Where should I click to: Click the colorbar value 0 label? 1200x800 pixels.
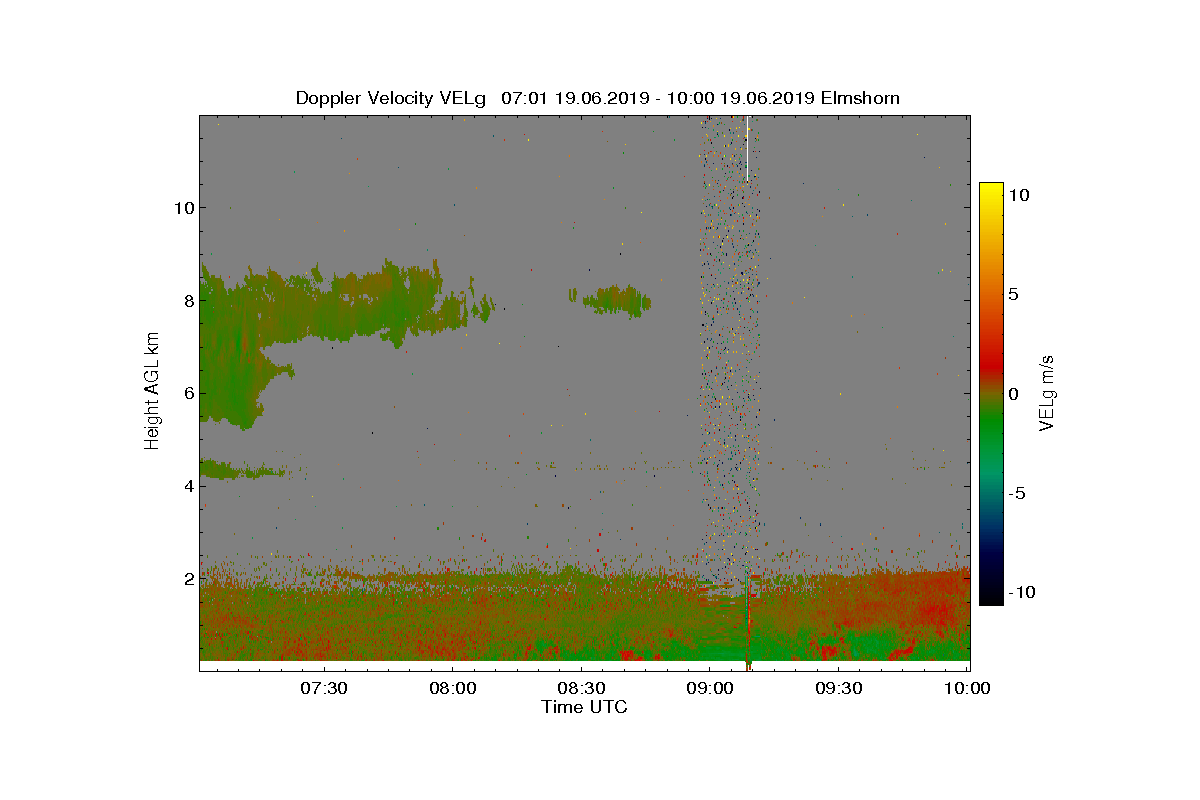[1013, 394]
